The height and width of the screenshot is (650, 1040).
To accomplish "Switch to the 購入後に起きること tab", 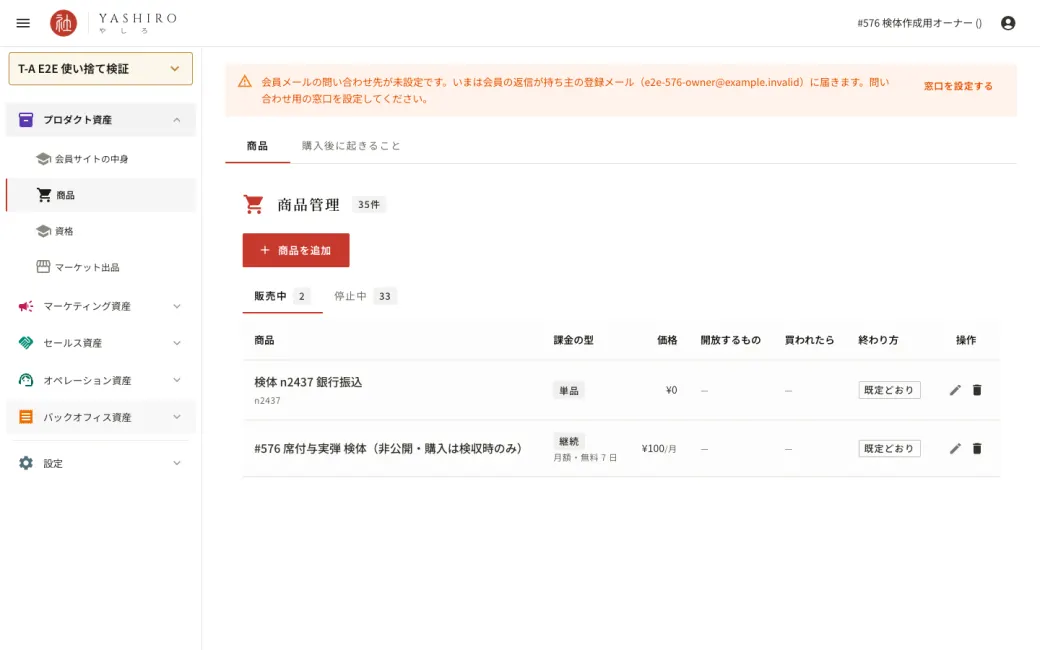I will (351, 146).
